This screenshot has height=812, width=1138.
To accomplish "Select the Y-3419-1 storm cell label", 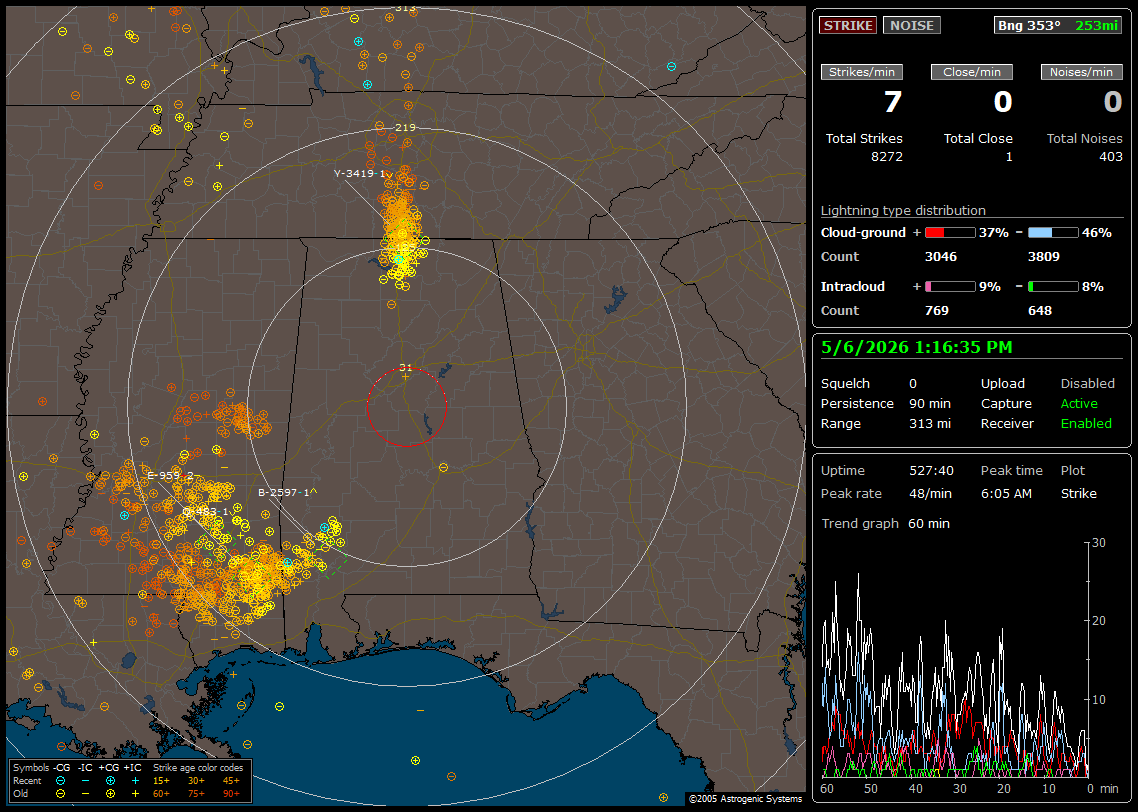I will (361, 173).
